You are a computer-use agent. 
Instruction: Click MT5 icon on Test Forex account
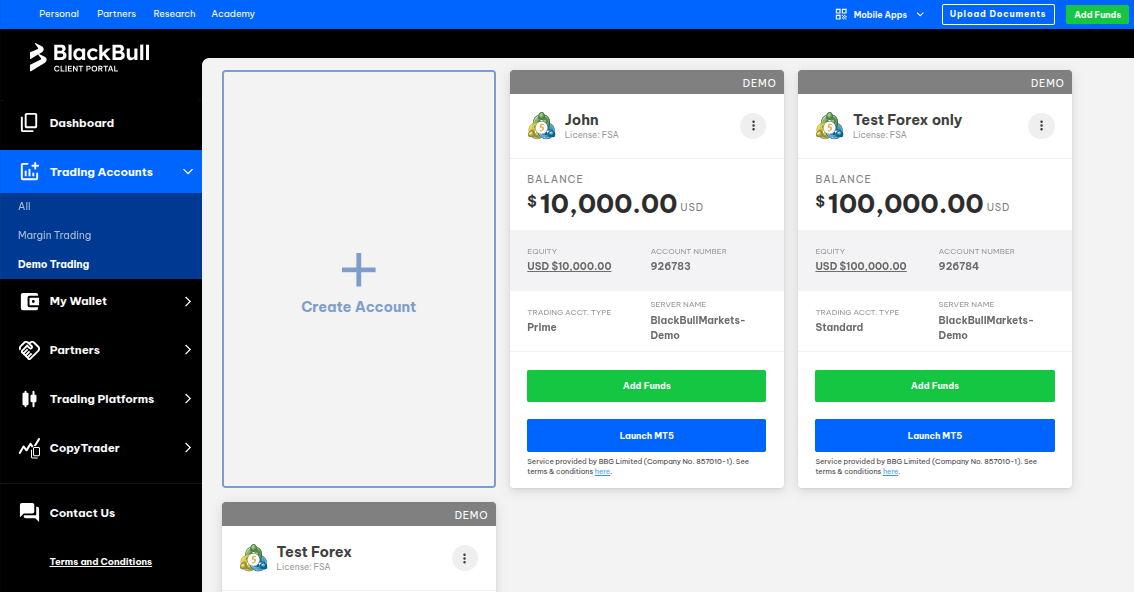pyautogui.click(x=253, y=558)
